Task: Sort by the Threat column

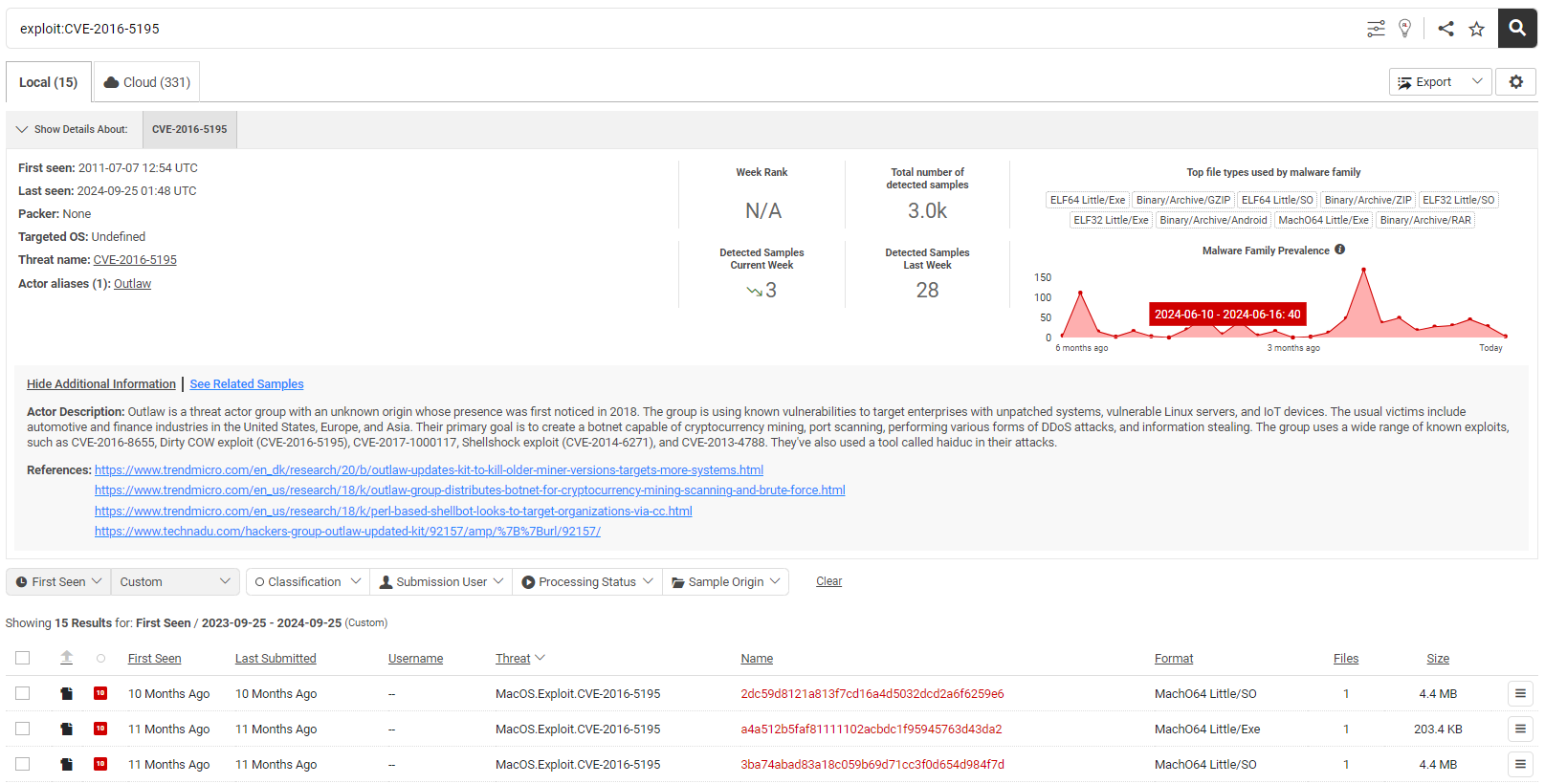Action: click(519, 658)
